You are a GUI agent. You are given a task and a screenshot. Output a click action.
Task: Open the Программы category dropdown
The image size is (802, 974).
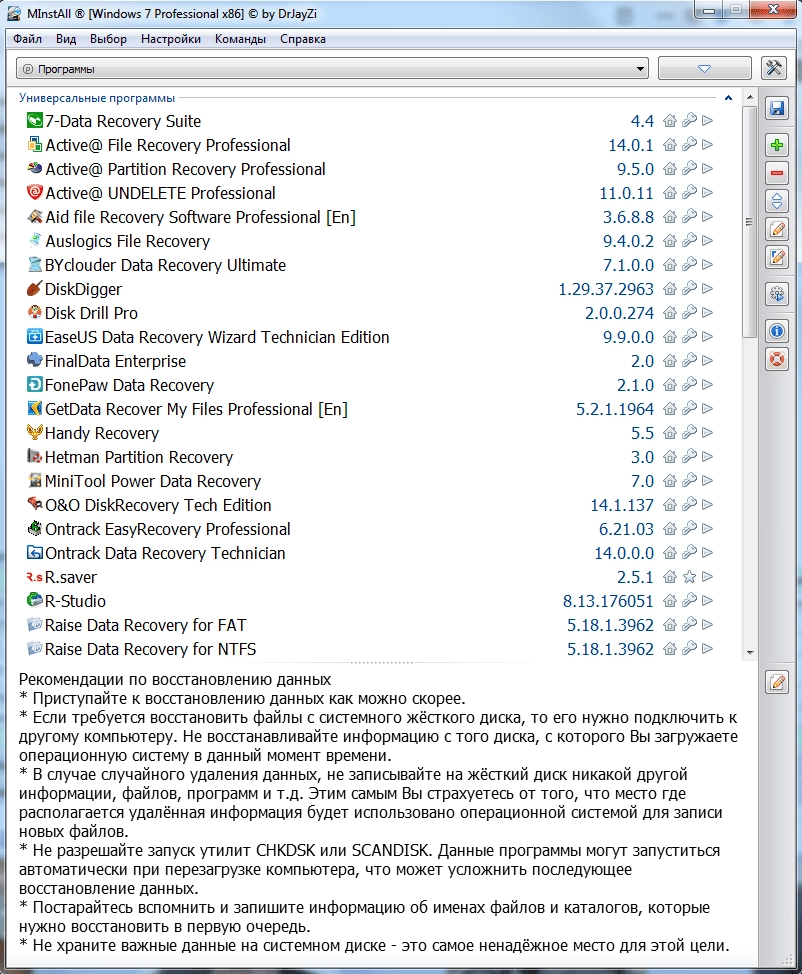pyautogui.click(x=332, y=69)
